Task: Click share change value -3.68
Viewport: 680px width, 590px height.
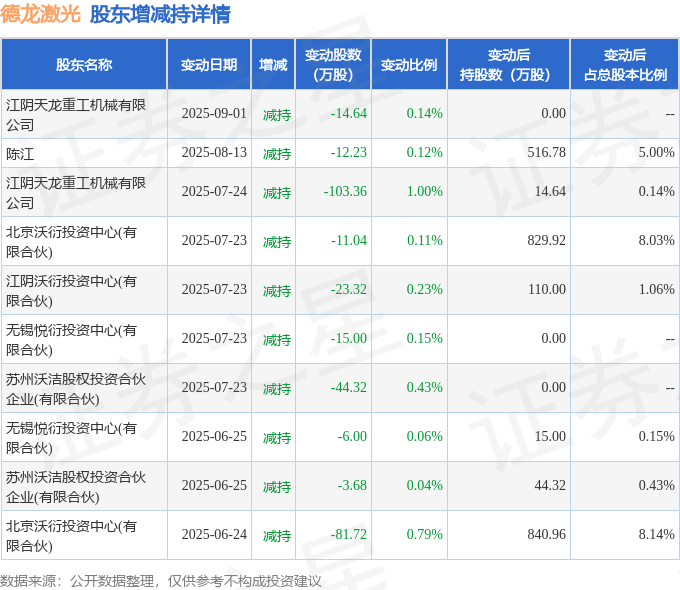Action: [352, 486]
